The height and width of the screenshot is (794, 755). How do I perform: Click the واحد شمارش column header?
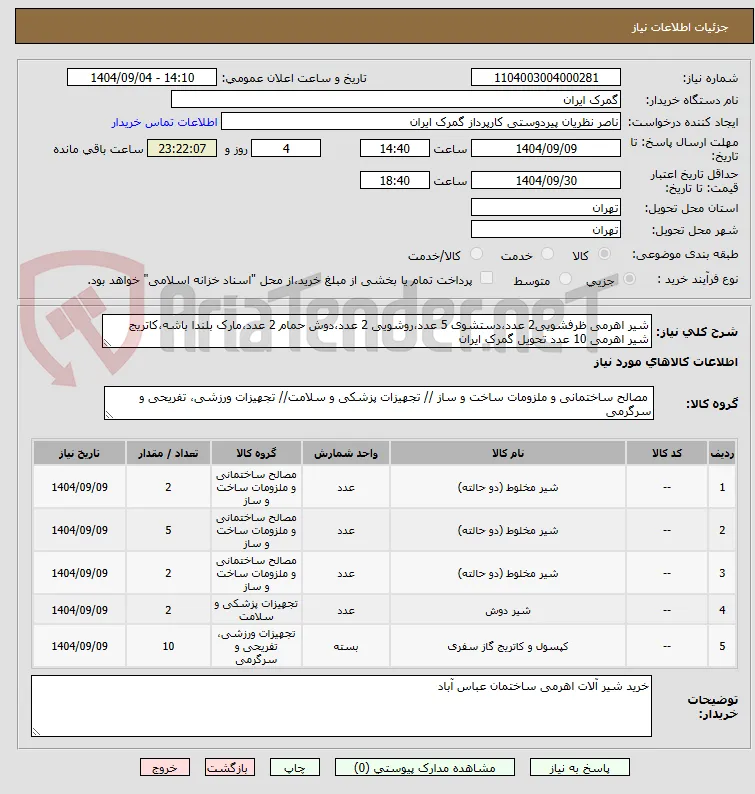tap(346, 453)
